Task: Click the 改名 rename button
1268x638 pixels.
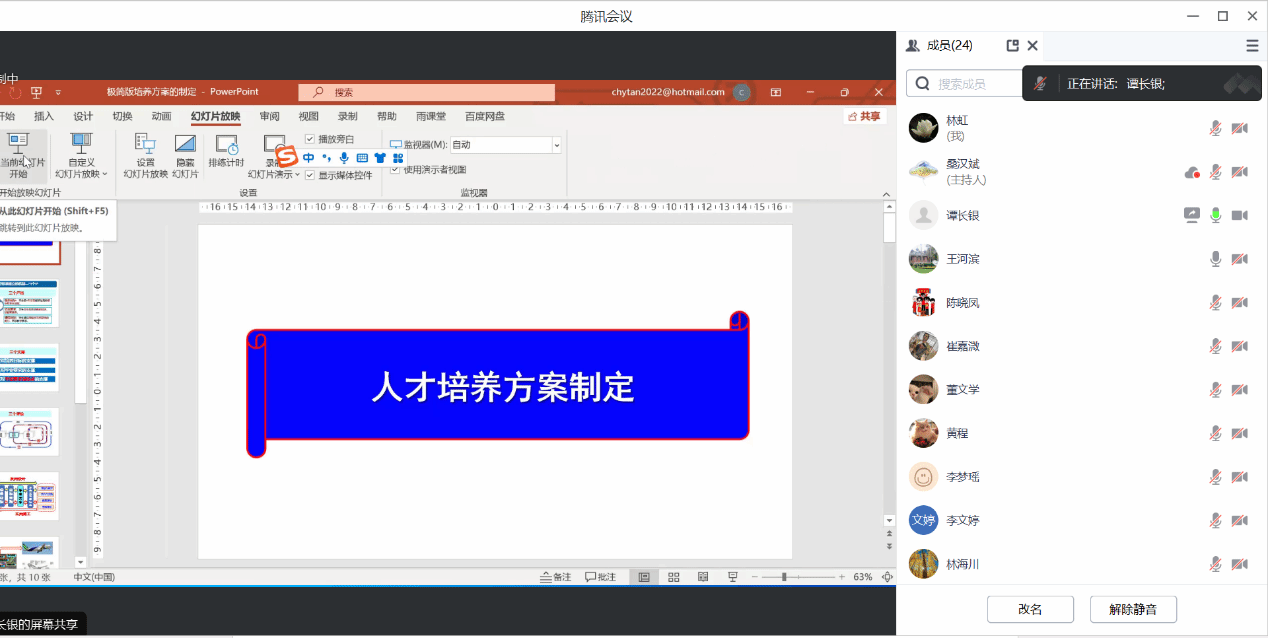Action: tap(1030, 609)
